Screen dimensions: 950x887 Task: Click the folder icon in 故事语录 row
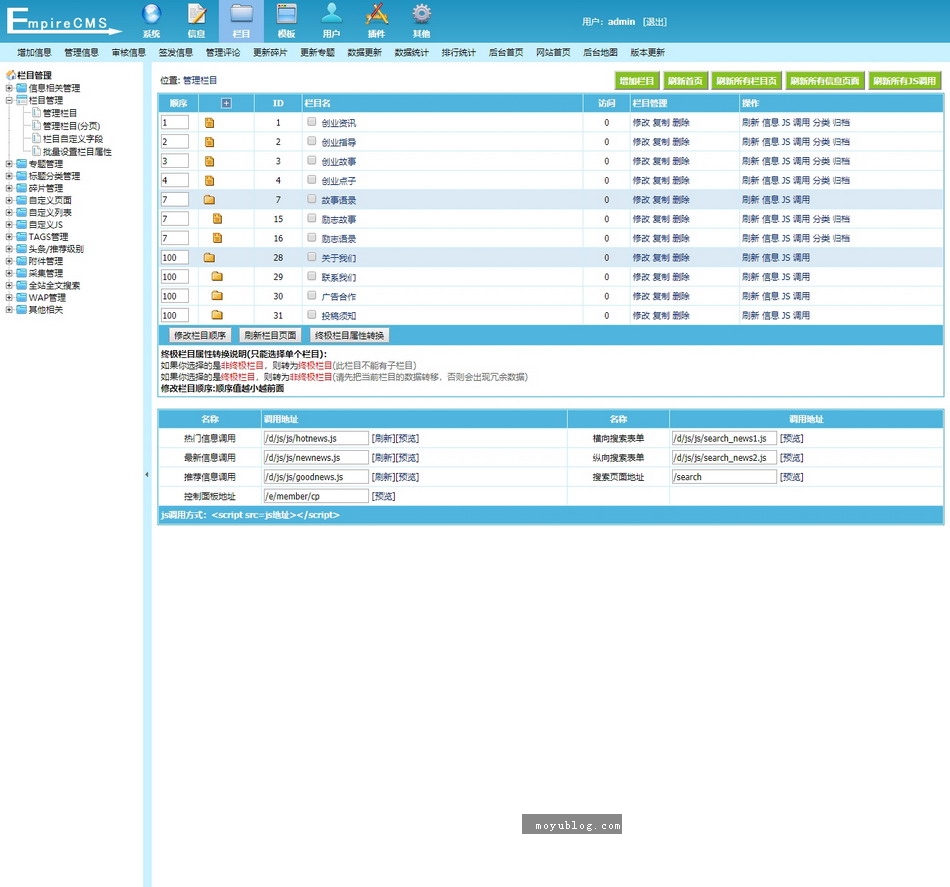click(210, 199)
